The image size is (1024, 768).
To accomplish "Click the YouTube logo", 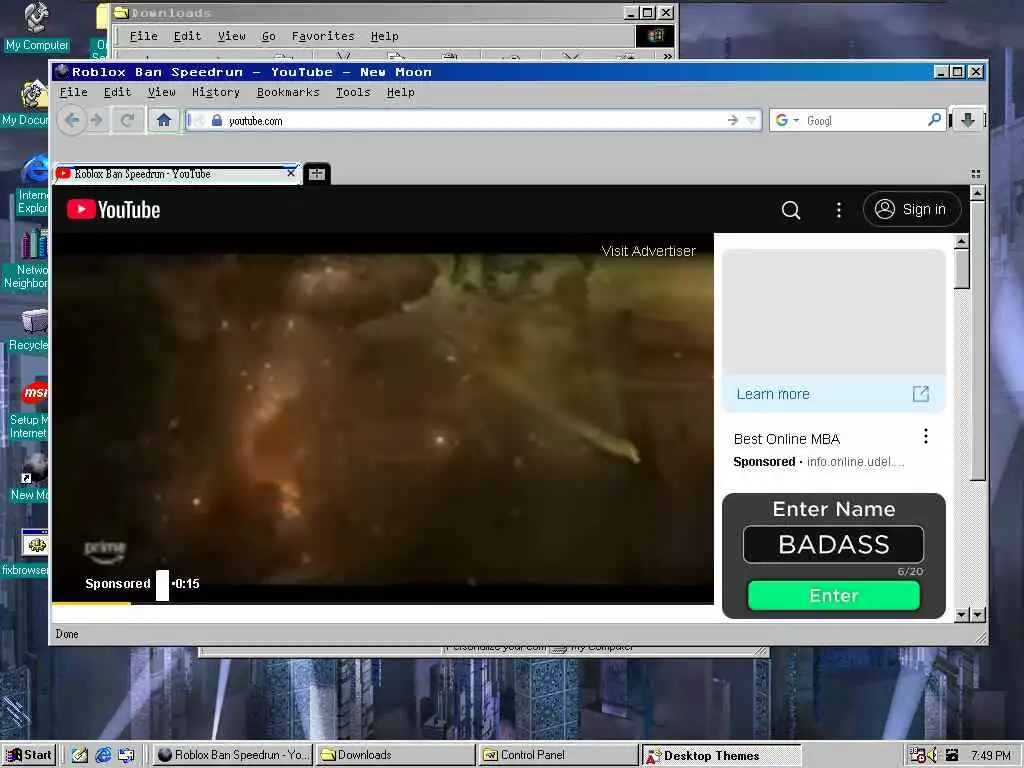I will (x=114, y=210).
